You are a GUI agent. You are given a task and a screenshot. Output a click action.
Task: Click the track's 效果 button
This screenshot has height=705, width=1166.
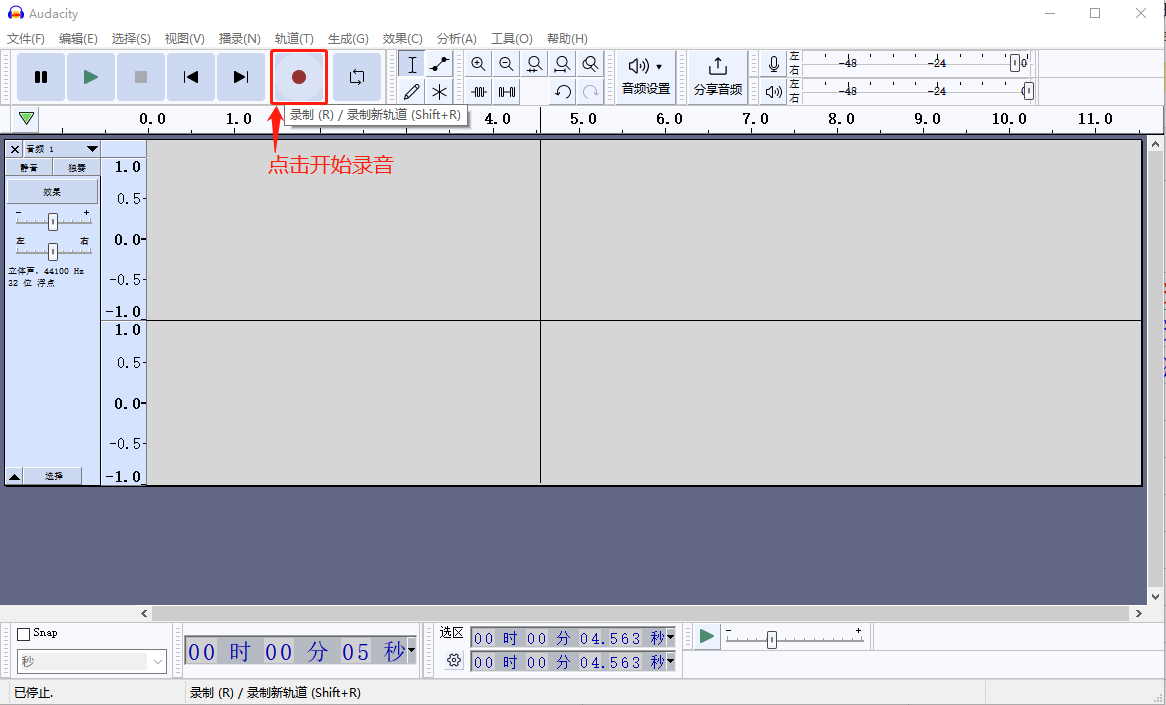point(53,191)
